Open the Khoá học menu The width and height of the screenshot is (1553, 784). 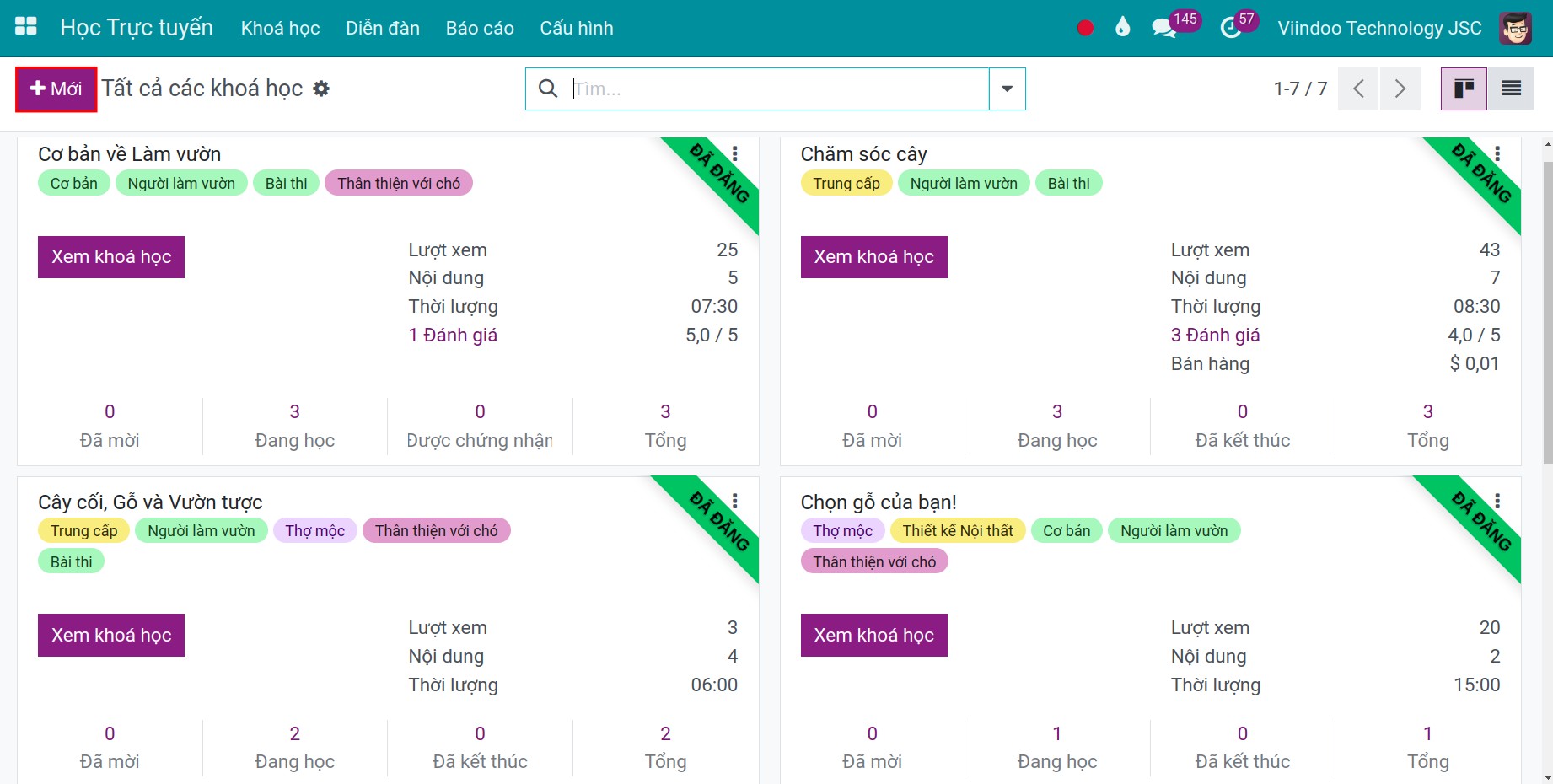click(x=281, y=28)
